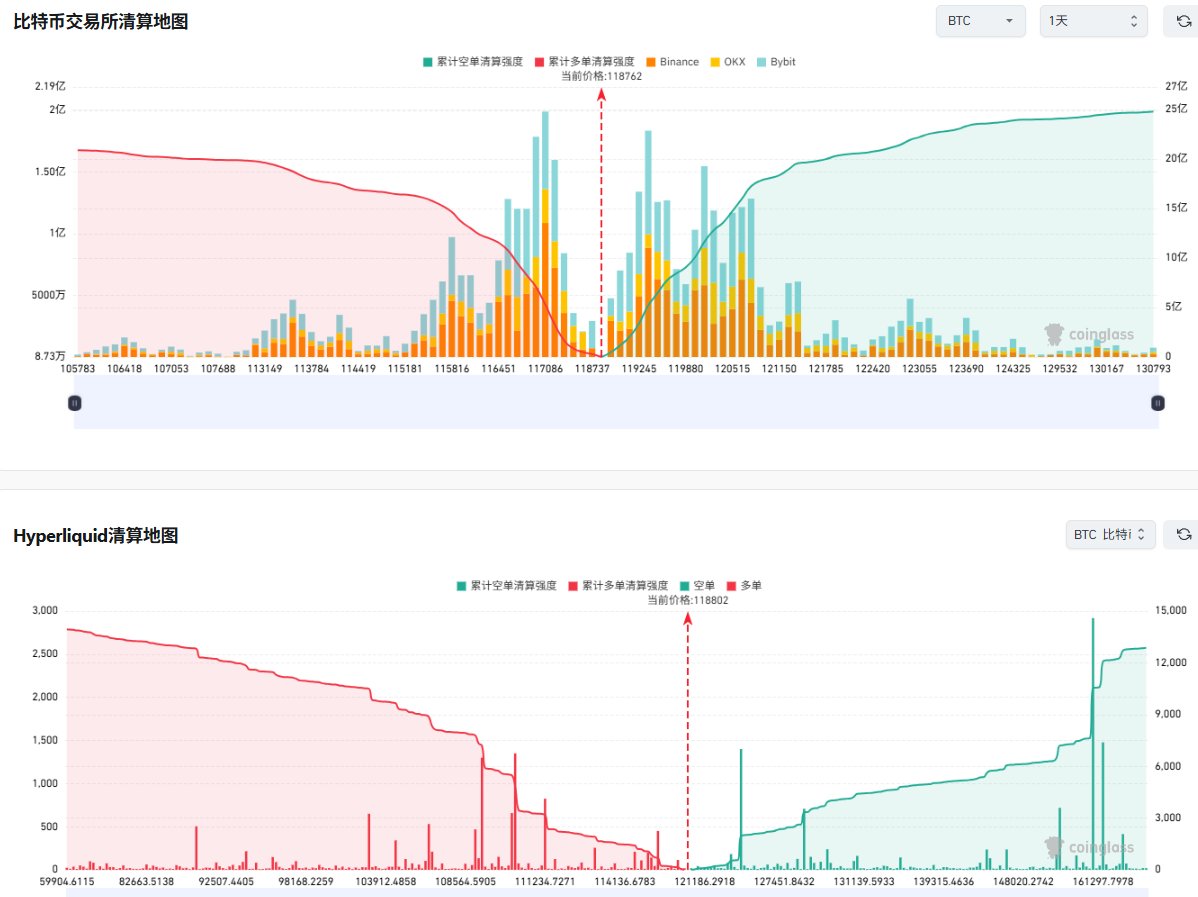This screenshot has height=897, width=1198.
Task: Toggle the 空单 legend in Hyperliquid chart
Action: 698,585
